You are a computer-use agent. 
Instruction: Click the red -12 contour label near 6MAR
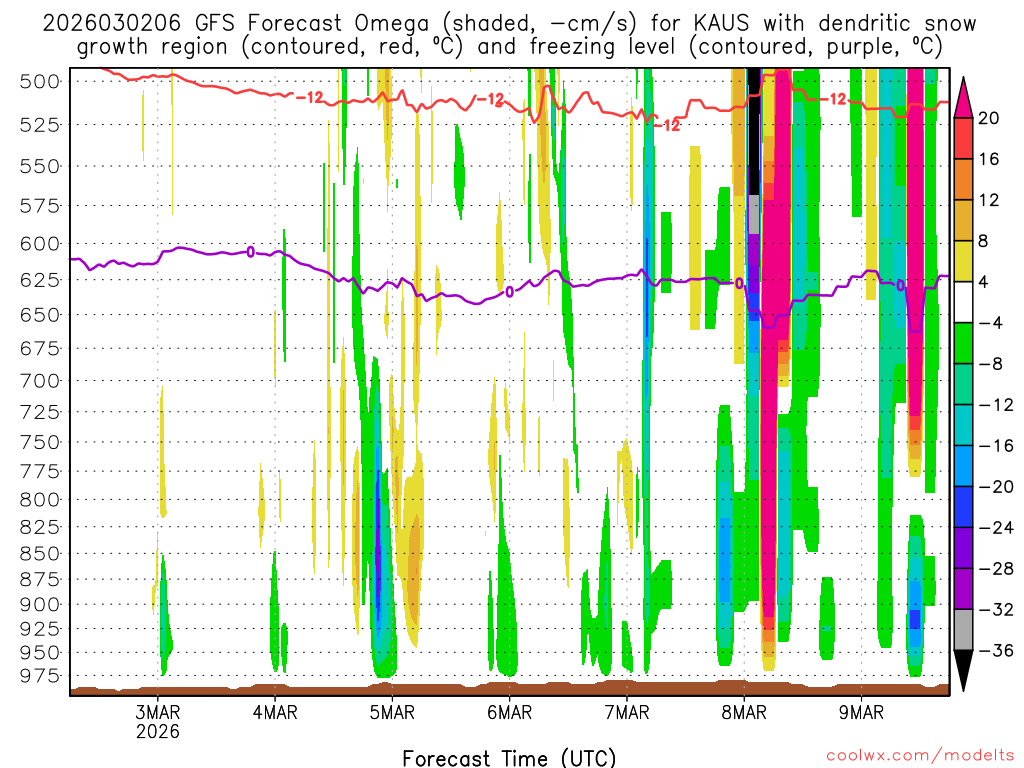pos(490,100)
